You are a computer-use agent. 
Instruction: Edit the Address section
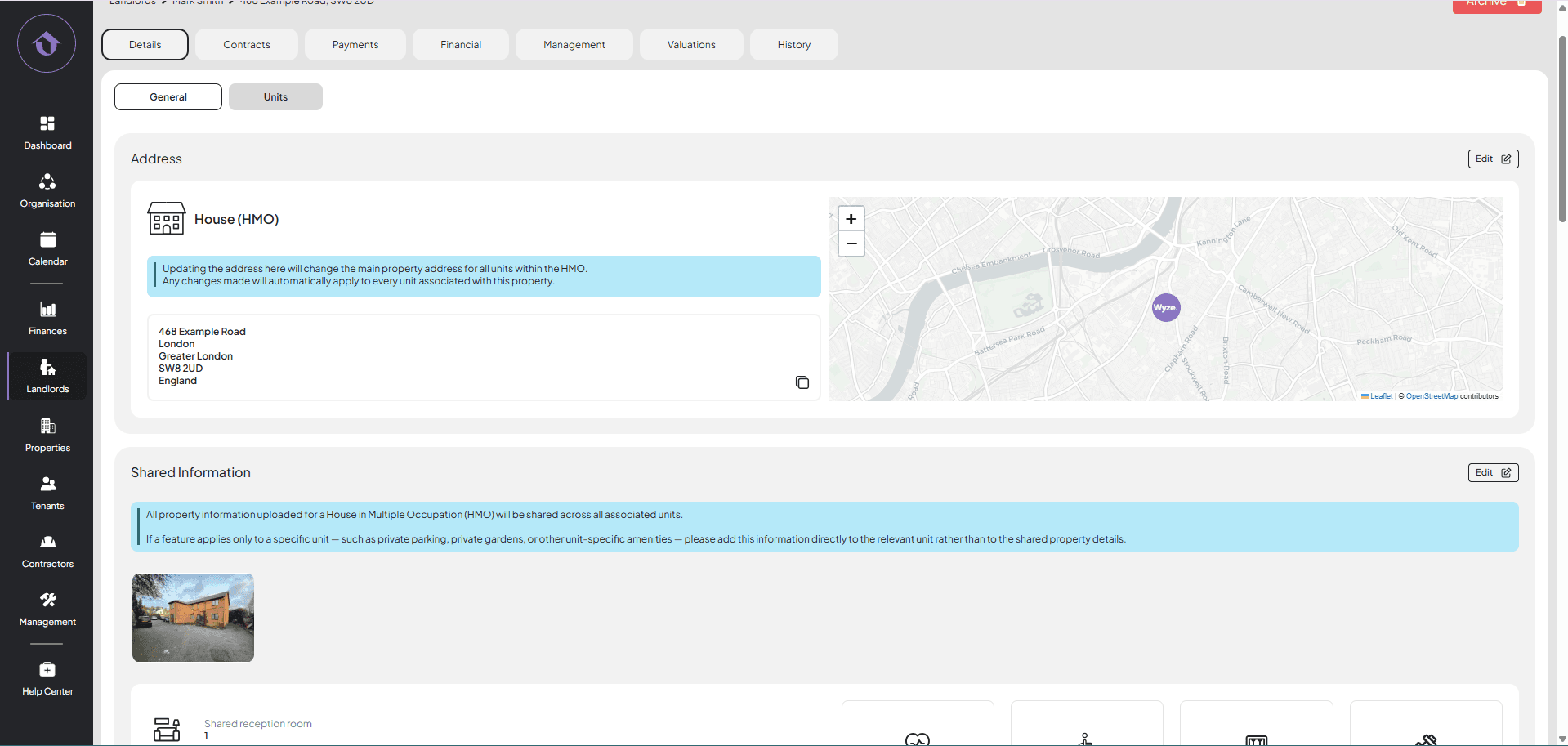[x=1493, y=159]
